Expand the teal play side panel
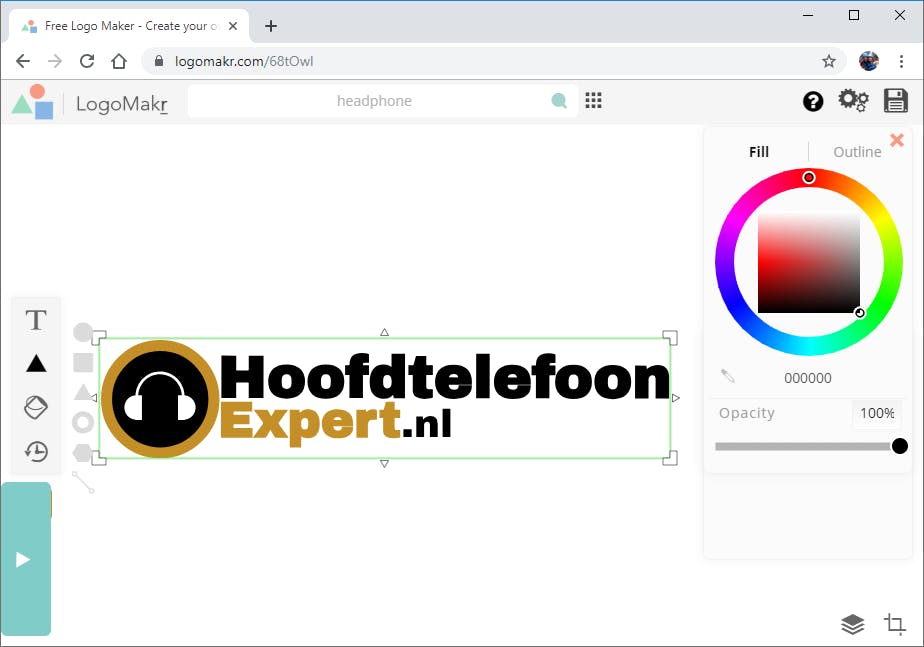The width and height of the screenshot is (924, 647). (x=25, y=559)
